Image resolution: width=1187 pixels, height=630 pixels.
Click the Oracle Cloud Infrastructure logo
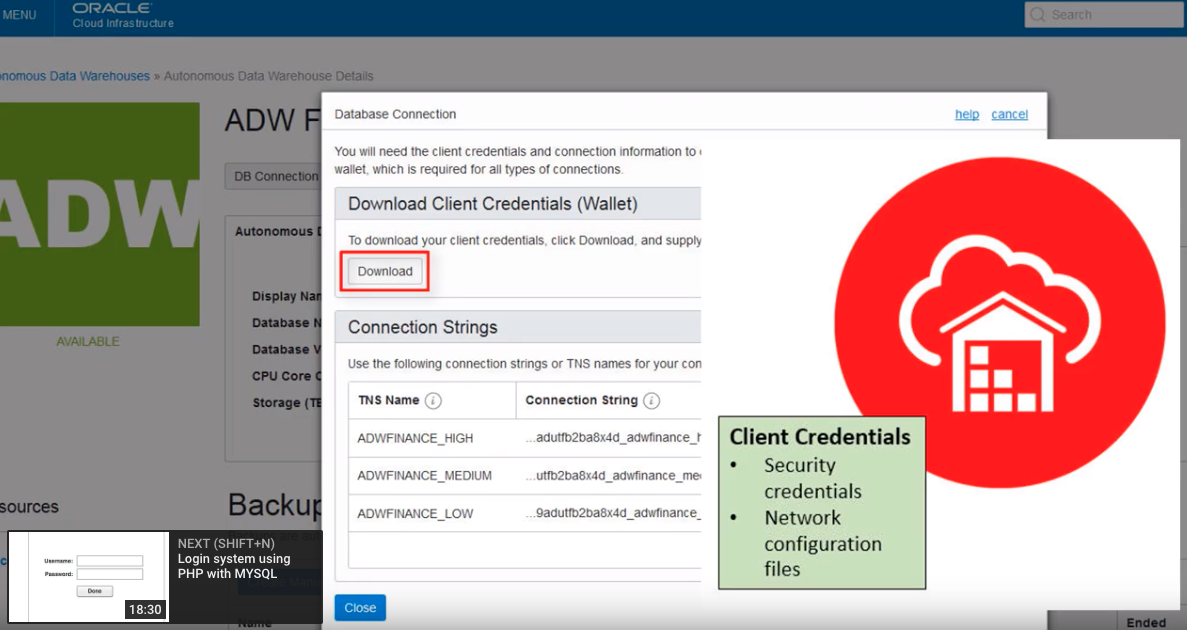point(123,15)
